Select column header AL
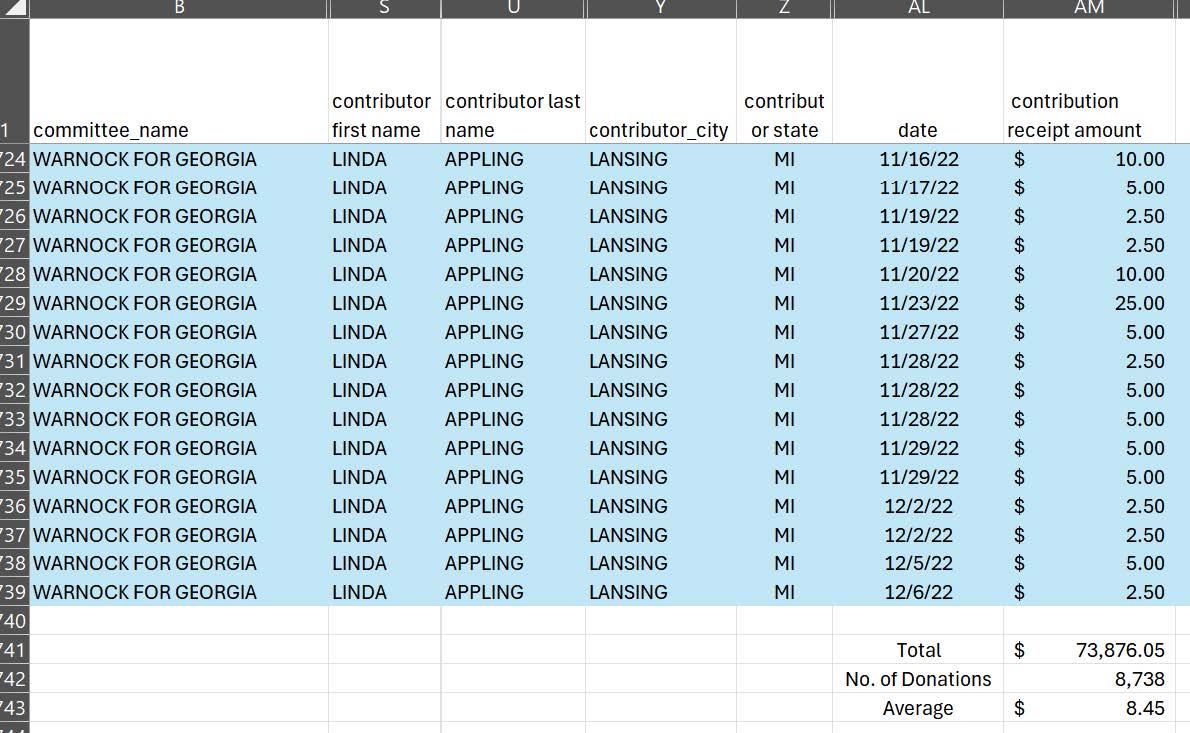Viewport: 1190px width, 733px height. click(x=917, y=8)
